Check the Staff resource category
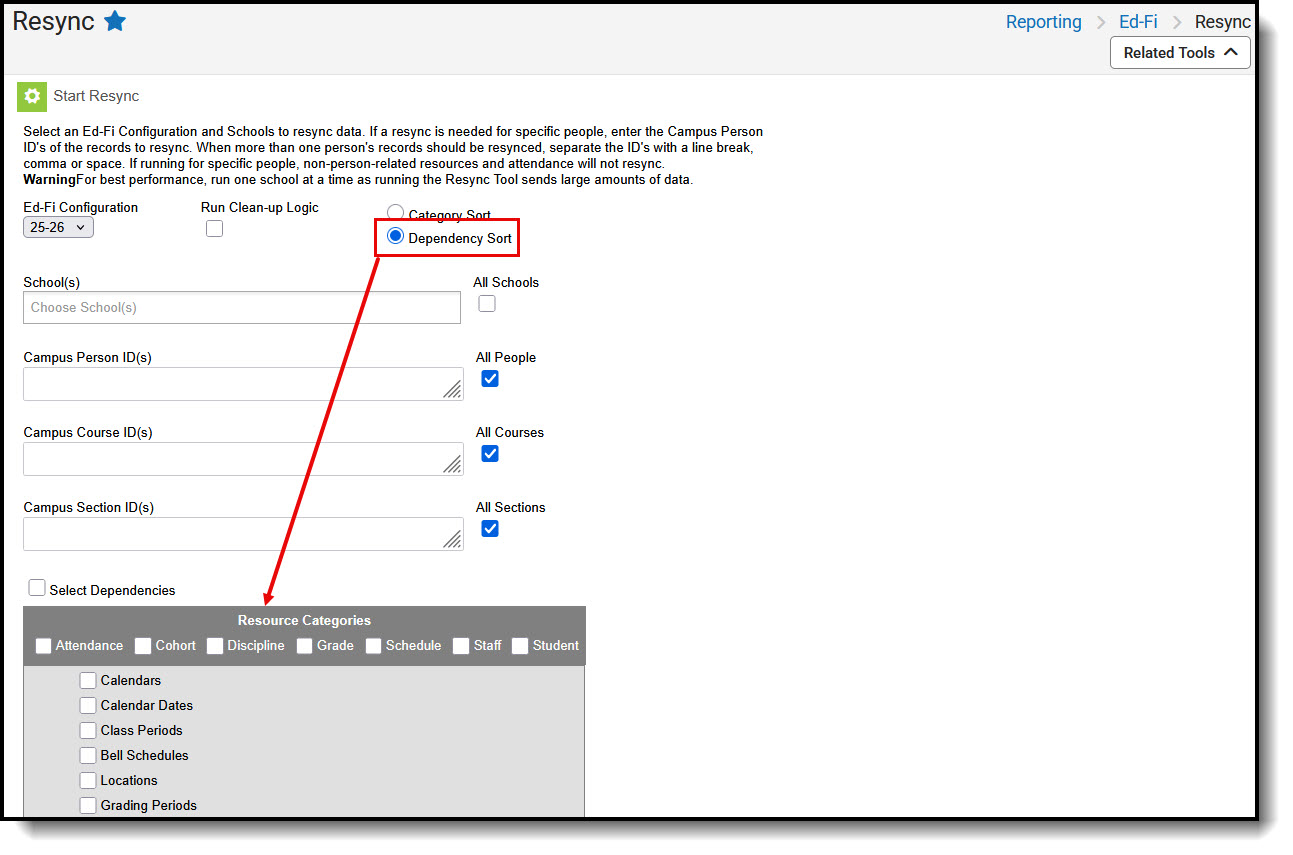Viewport: 1293px width, 855px height. pyautogui.click(x=460, y=645)
